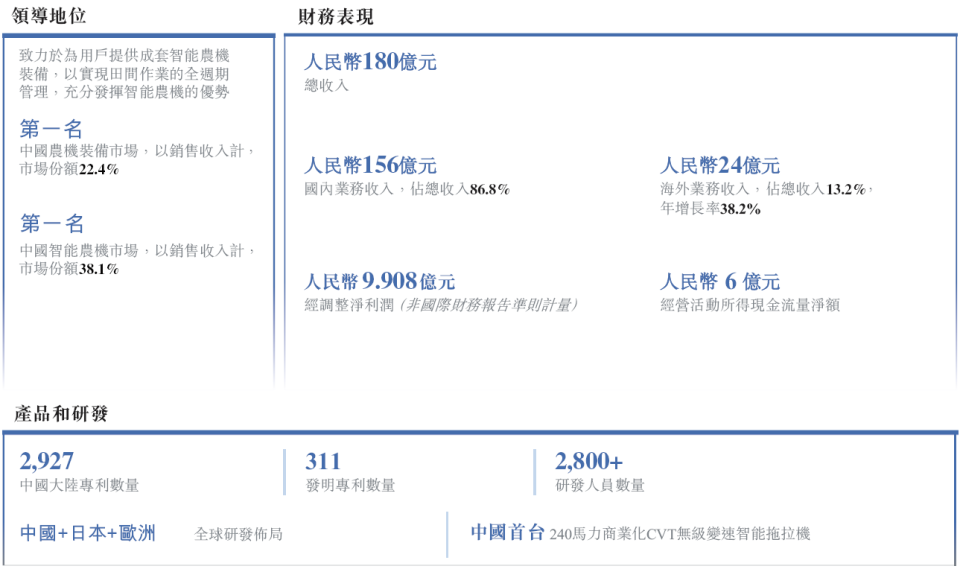This screenshot has height=569, width=960.
Task: Click the 全球研發佈局 label
Action: [239, 535]
